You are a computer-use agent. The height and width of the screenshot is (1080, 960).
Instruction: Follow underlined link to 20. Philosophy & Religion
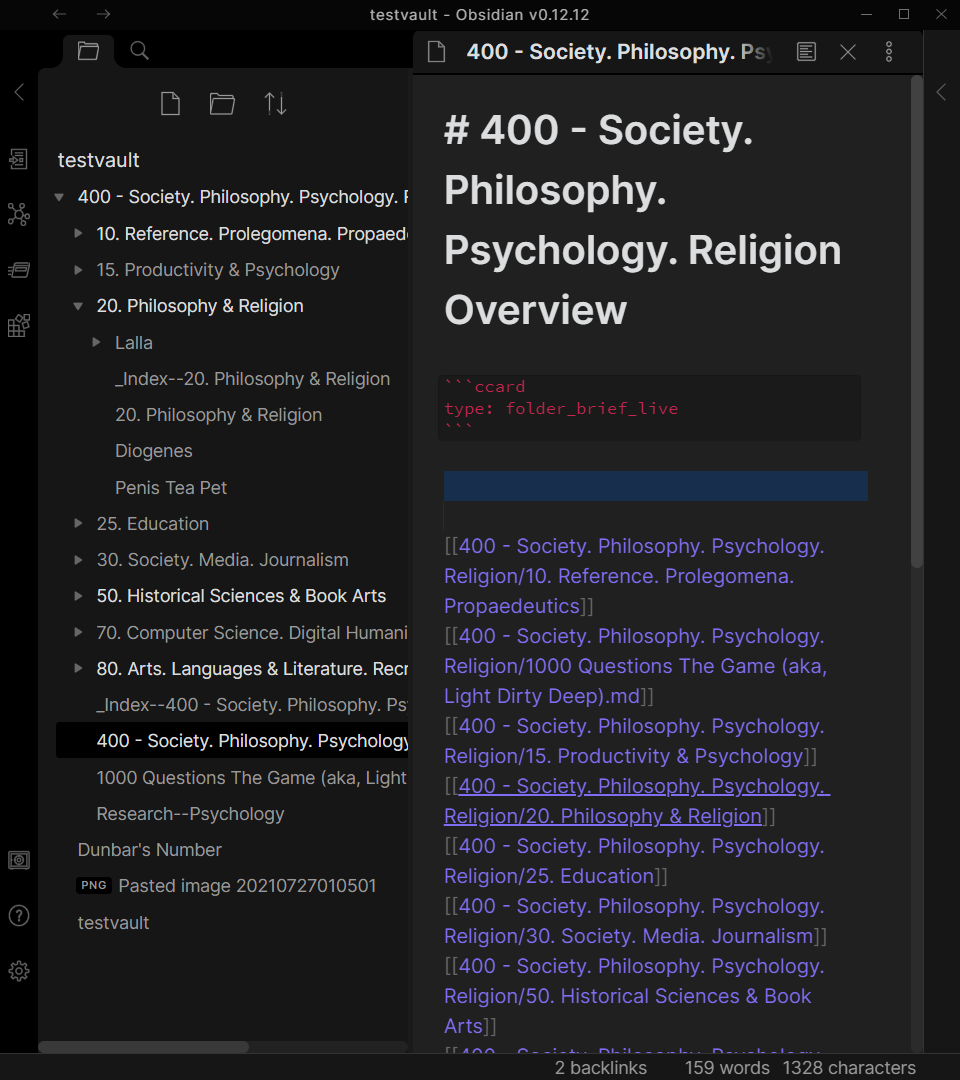[637, 801]
